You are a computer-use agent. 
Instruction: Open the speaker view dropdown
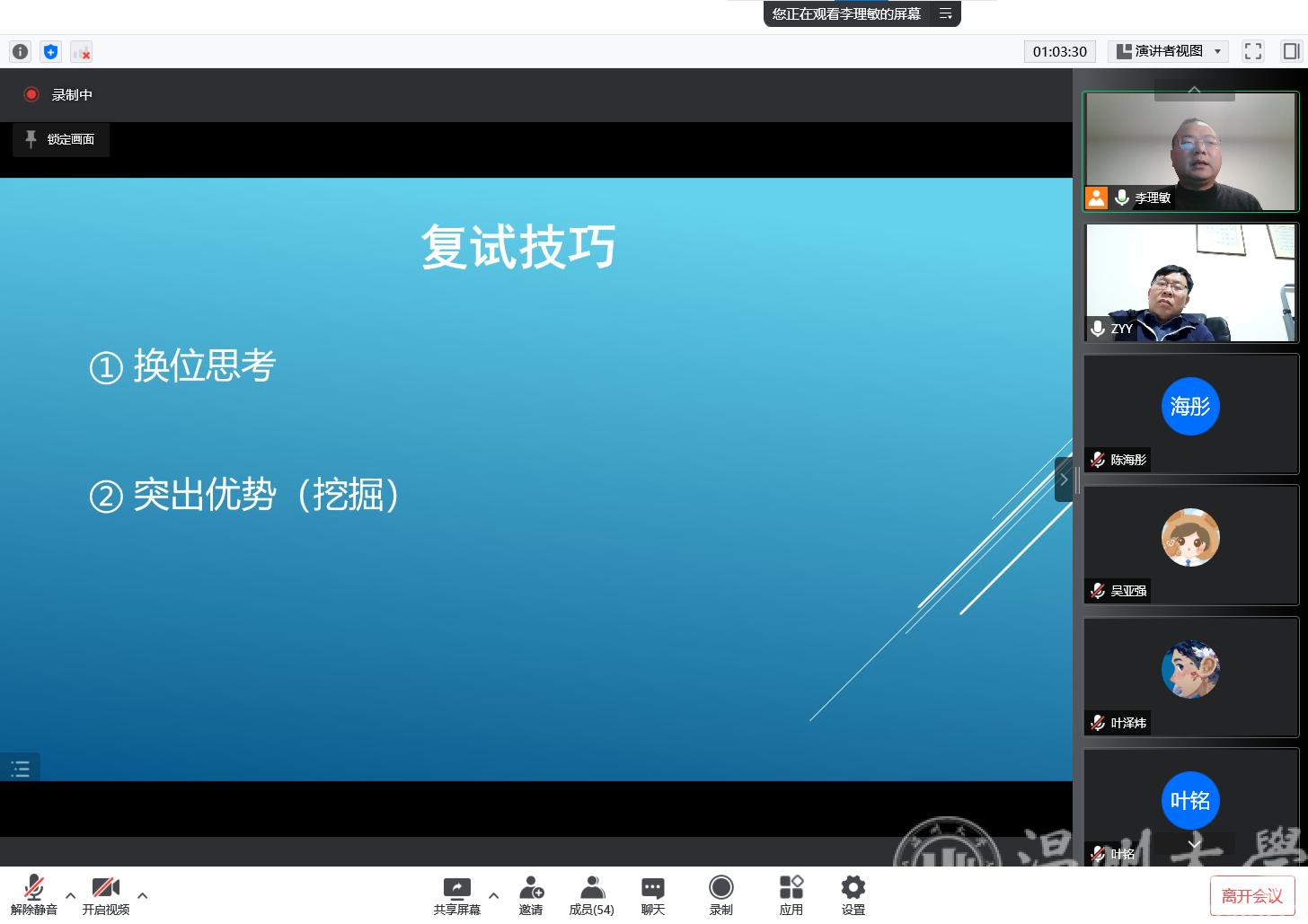tap(1168, 51)
